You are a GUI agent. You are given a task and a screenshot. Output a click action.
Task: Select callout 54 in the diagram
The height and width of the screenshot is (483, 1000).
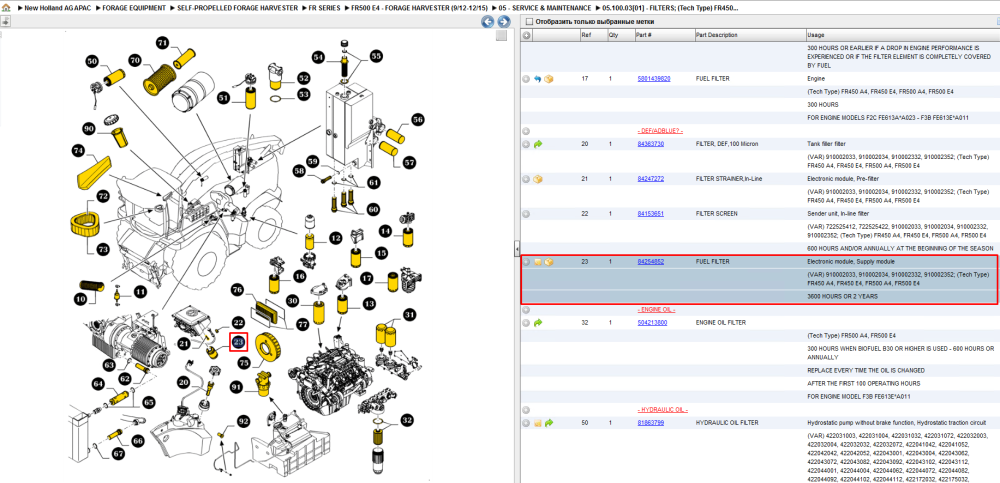click(x=319, y=57)
